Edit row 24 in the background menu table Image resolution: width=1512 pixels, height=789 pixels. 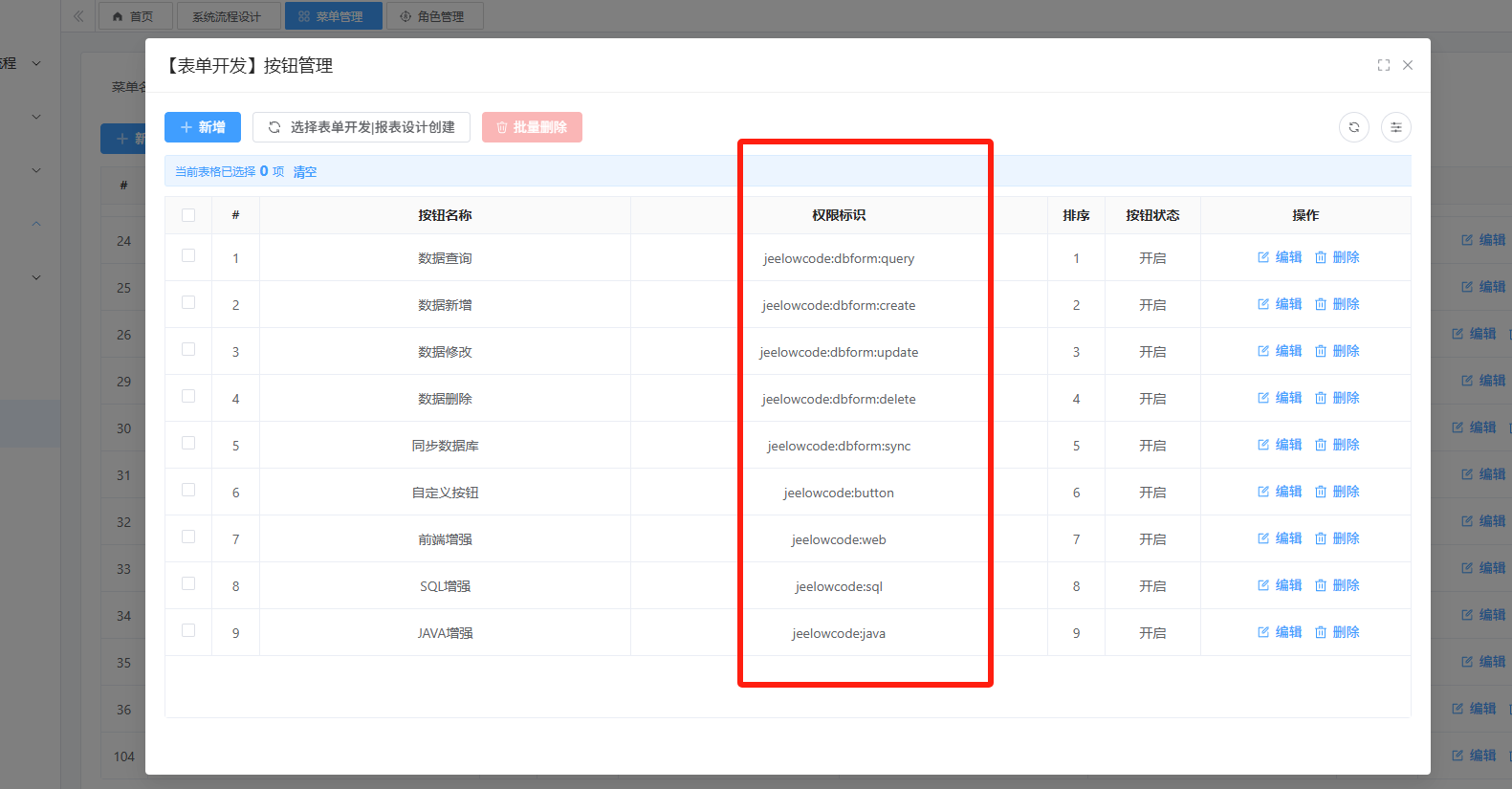tap(1483, 240)
